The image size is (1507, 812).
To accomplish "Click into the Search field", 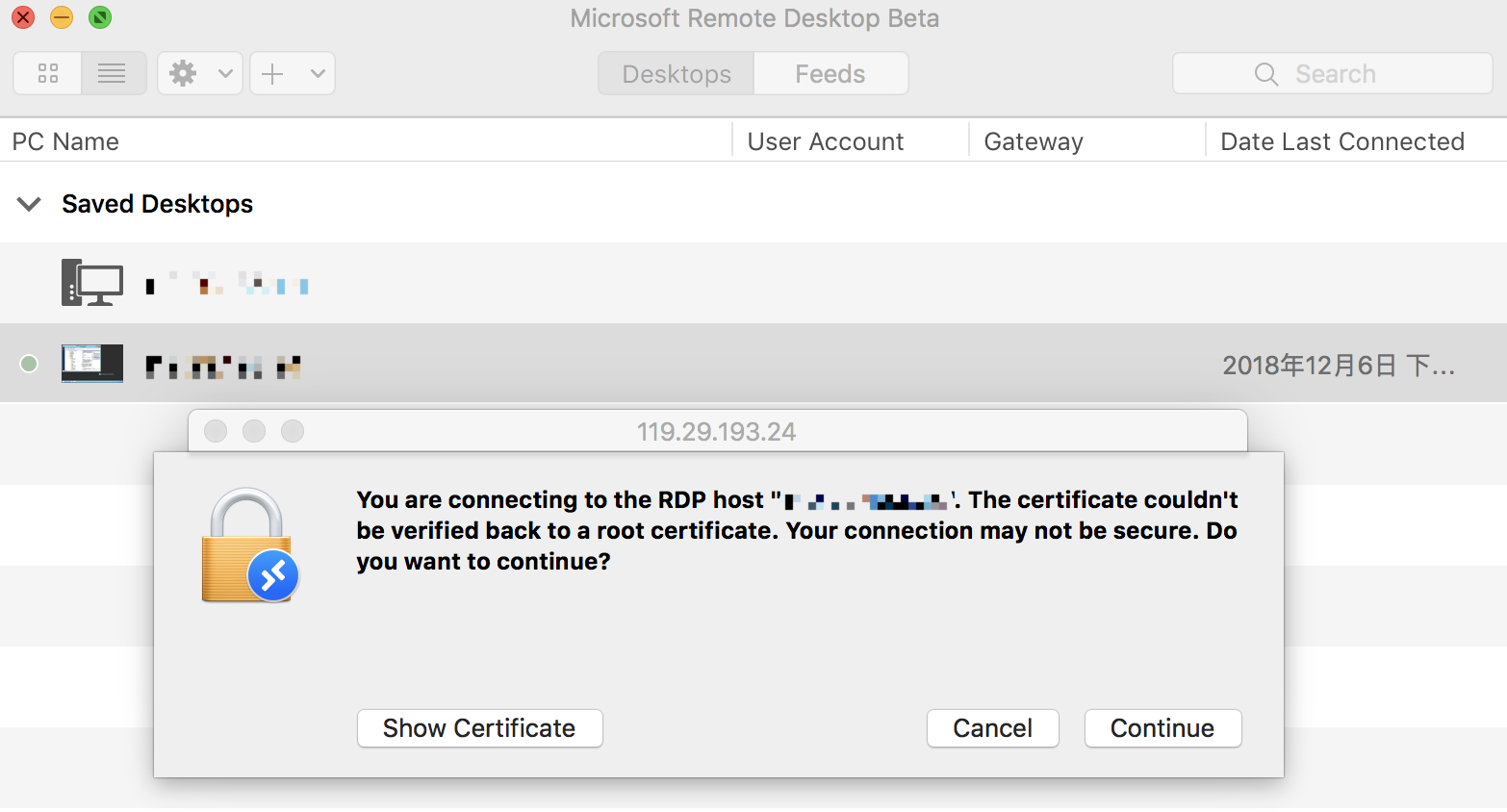I will pyautogui.click(x=1347, y=74).
